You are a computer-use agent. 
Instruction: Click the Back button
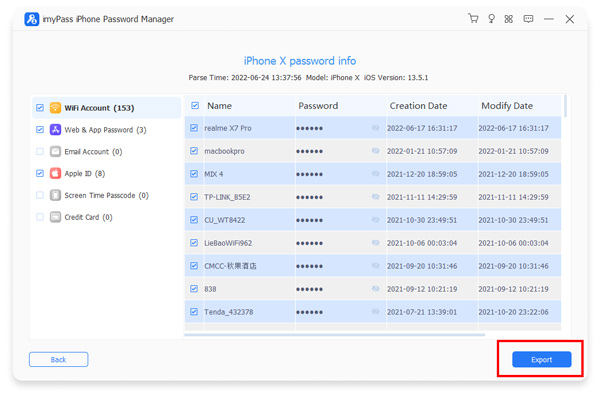point(59,359)
